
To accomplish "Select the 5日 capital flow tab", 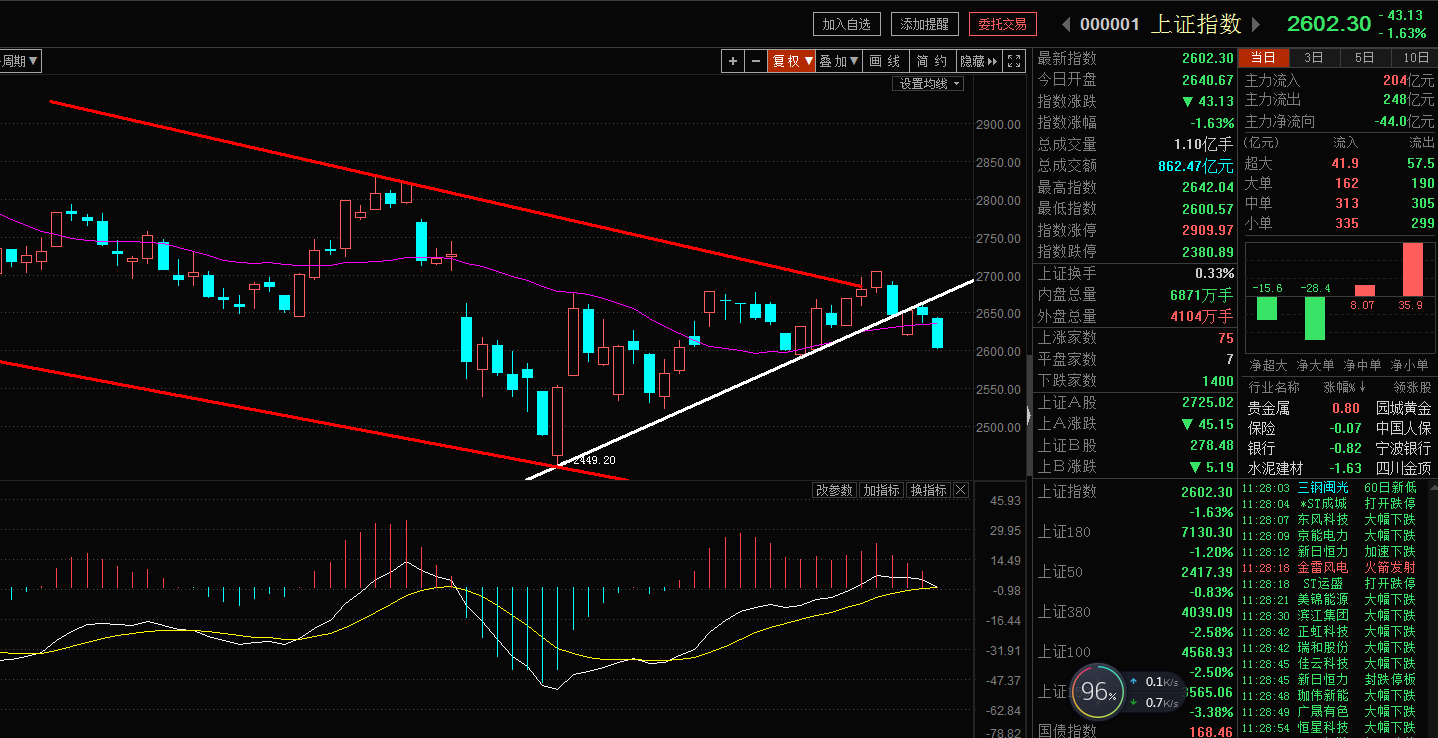I will click(1364, 58).
